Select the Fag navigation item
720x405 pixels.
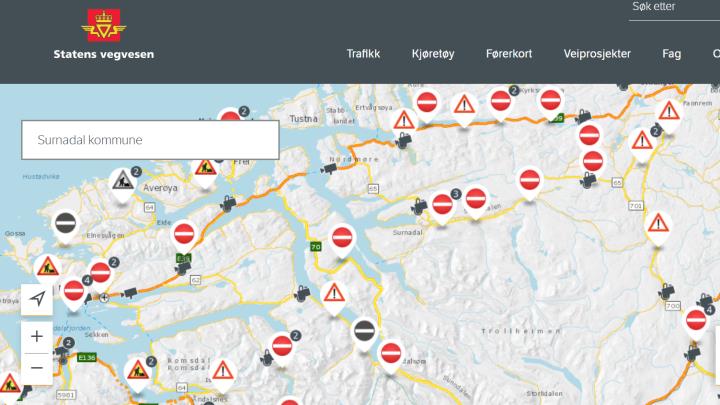tap(671, 54)
